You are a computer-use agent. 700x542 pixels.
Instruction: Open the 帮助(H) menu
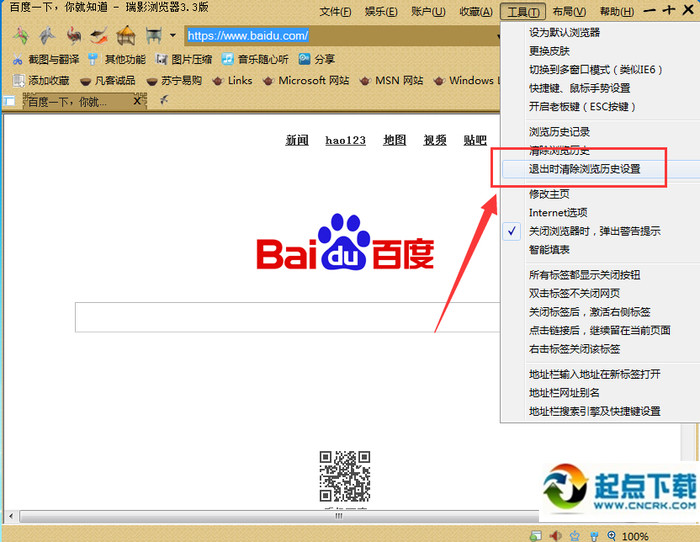click(617, 12)
